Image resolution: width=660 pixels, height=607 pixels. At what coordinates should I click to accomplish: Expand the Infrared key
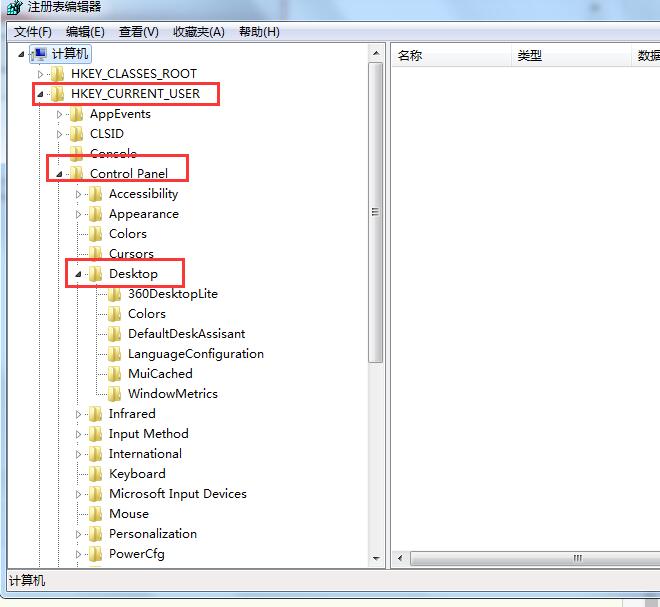tap(78, 414)
